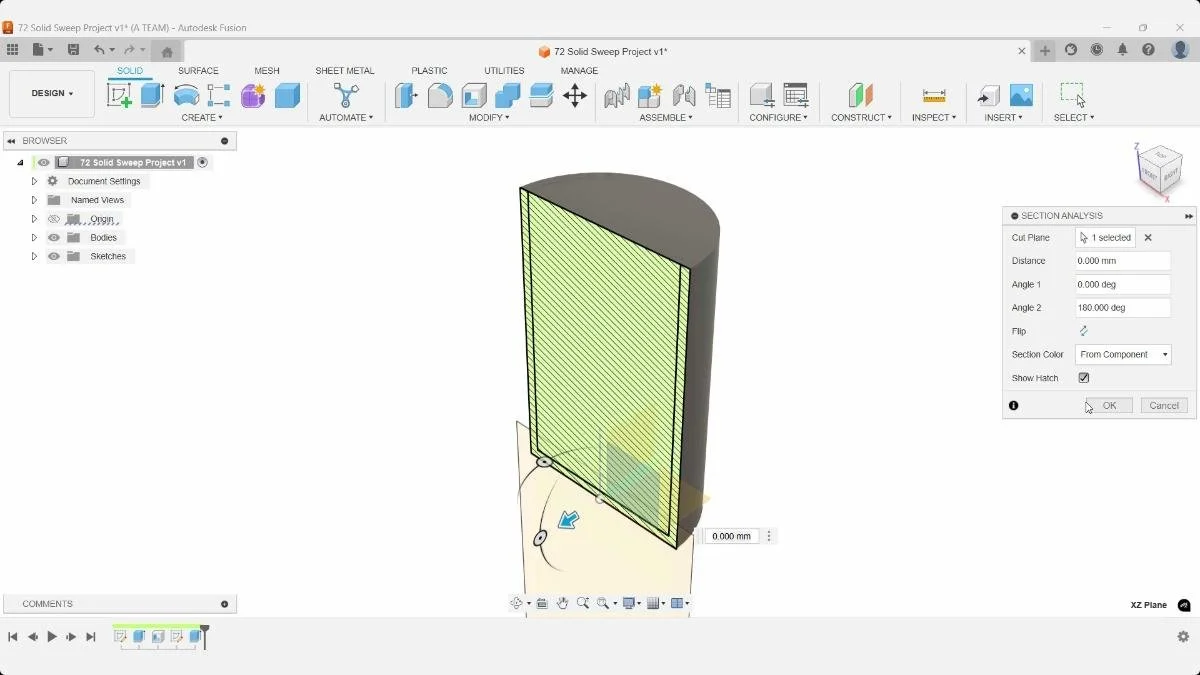The image size is (1200, 675).
Task: Choose the Insert Canvas image icon
Action: click(x=1021, y=95)
